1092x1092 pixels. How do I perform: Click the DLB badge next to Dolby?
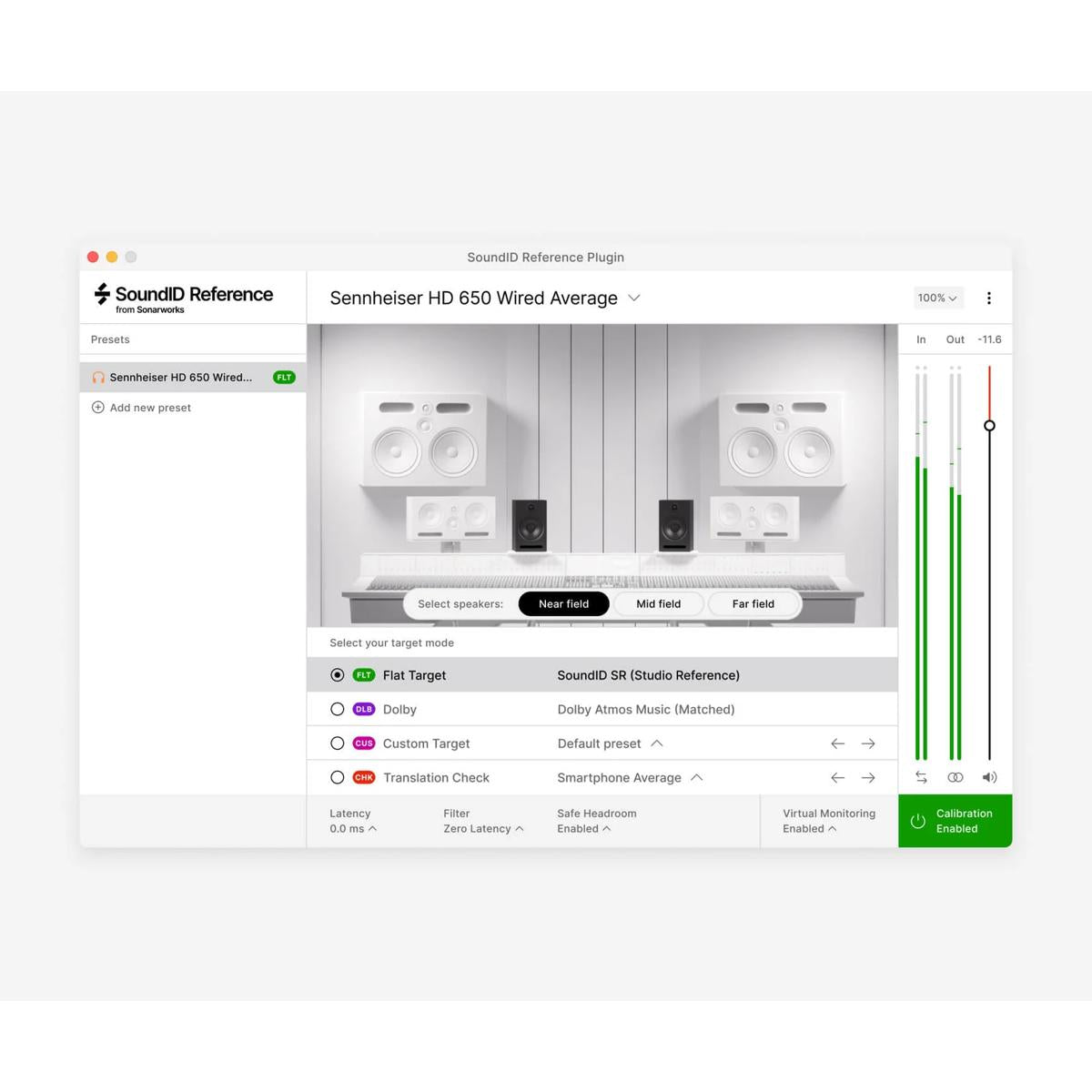[363, 709]
